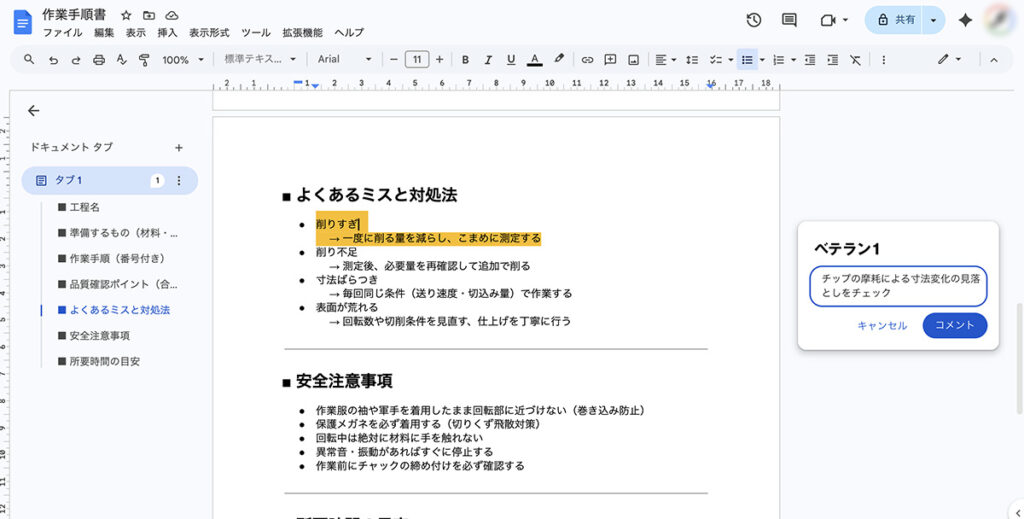This screenshot has height=519, width=1024.
Task: Insert an image from toolbar
Action: 633,59
